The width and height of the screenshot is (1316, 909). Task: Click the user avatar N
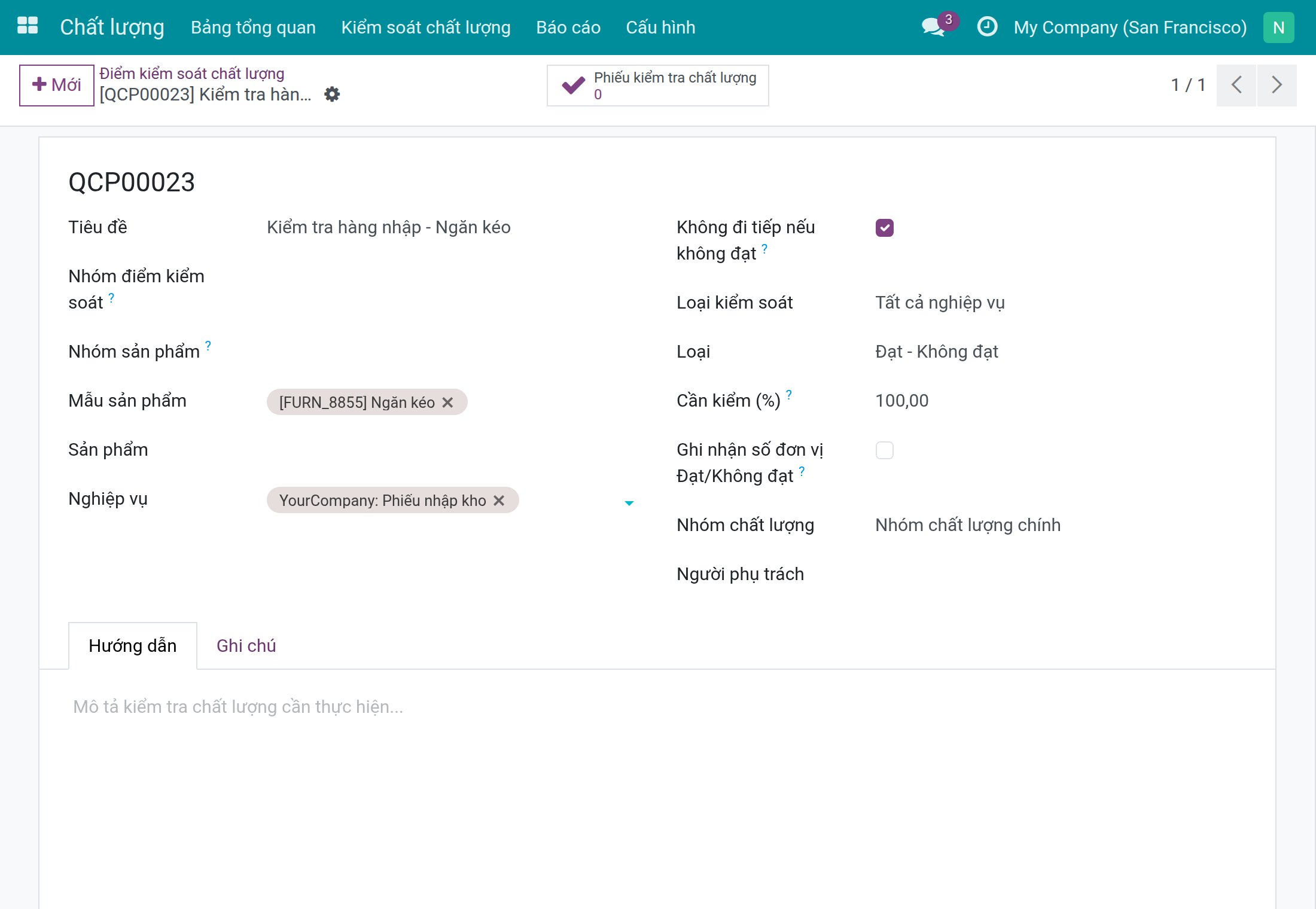pos(1279,28)
